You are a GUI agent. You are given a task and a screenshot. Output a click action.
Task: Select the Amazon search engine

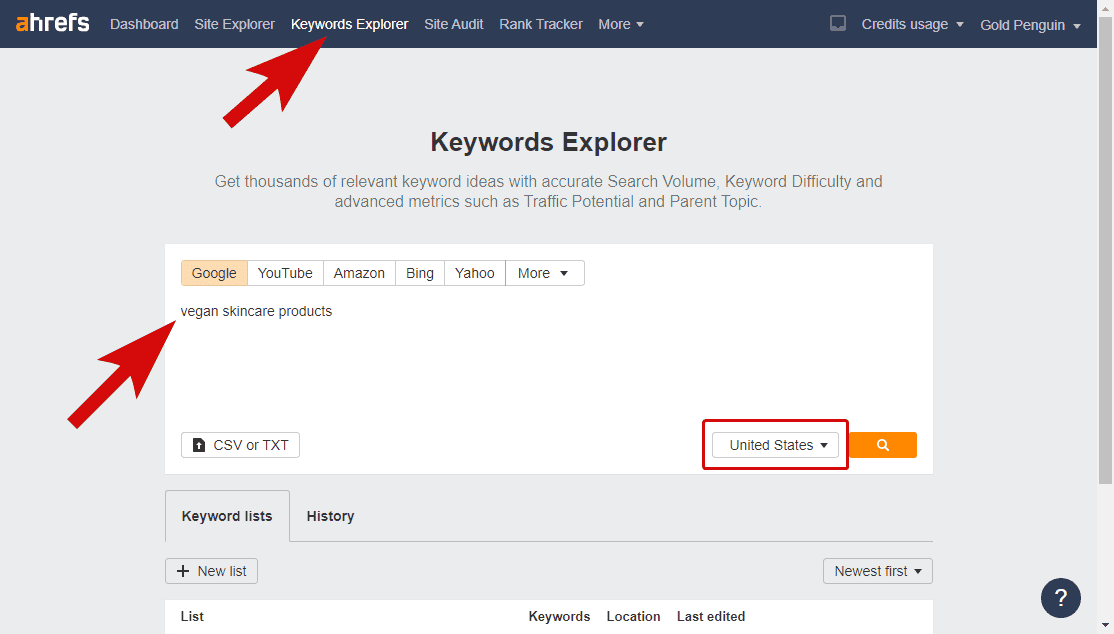coord(359,273)
